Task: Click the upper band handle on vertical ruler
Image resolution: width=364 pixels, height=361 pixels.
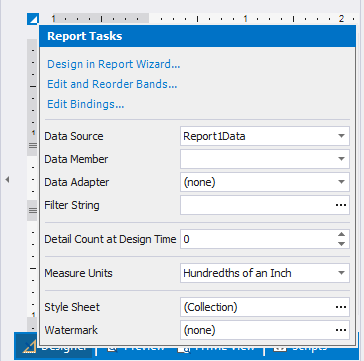Action: 32,145
